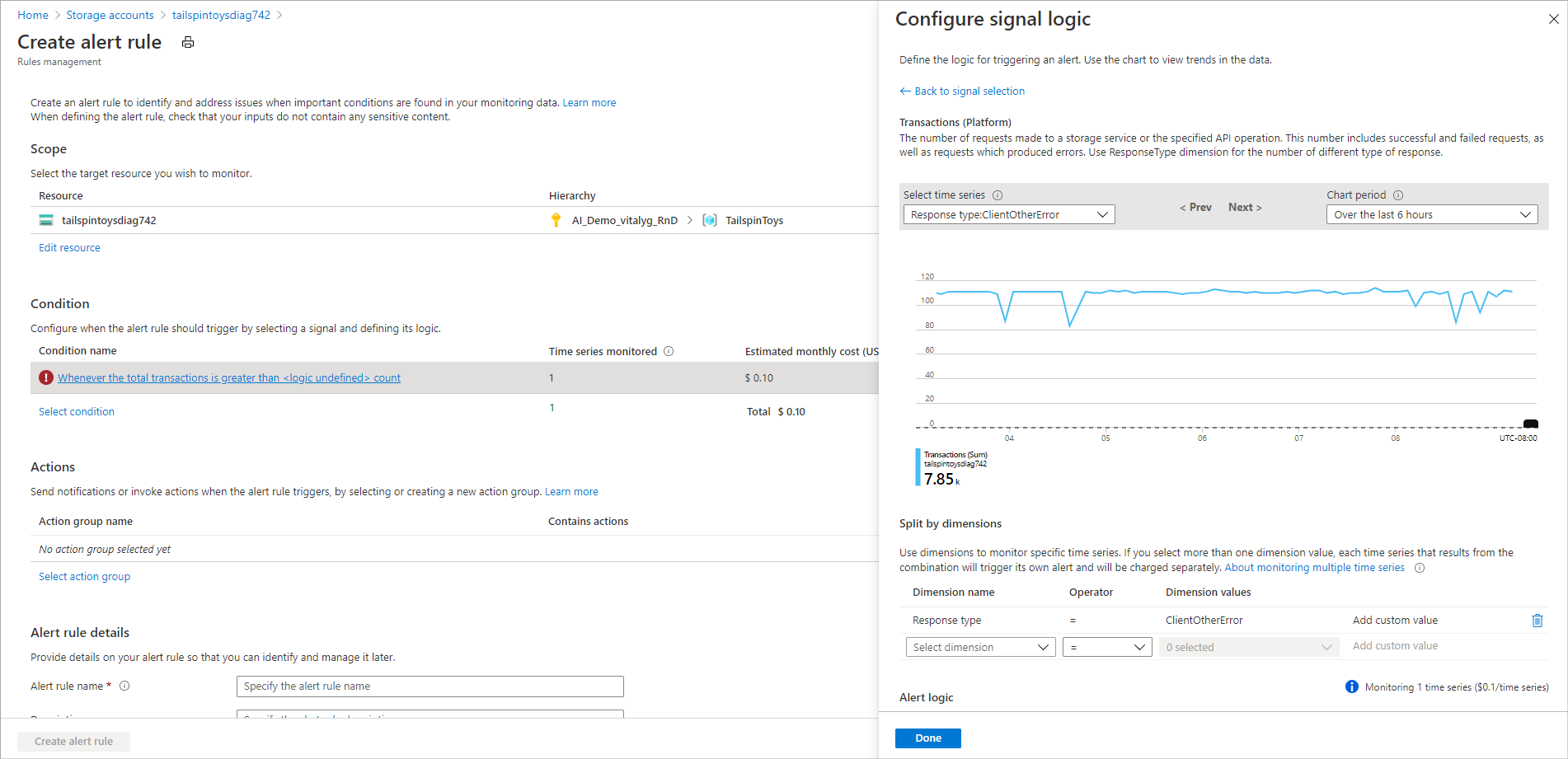Expand the Select dimension dropdown
Image resolution: width=1568 pixels, height=759 pixels.
(980, 647)
